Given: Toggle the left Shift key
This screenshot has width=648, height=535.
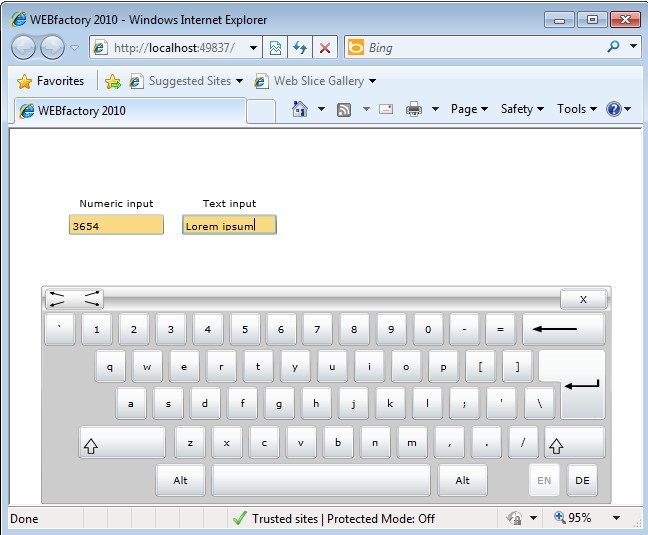Looking at the screenshot, I should click(x=122, y=442).
